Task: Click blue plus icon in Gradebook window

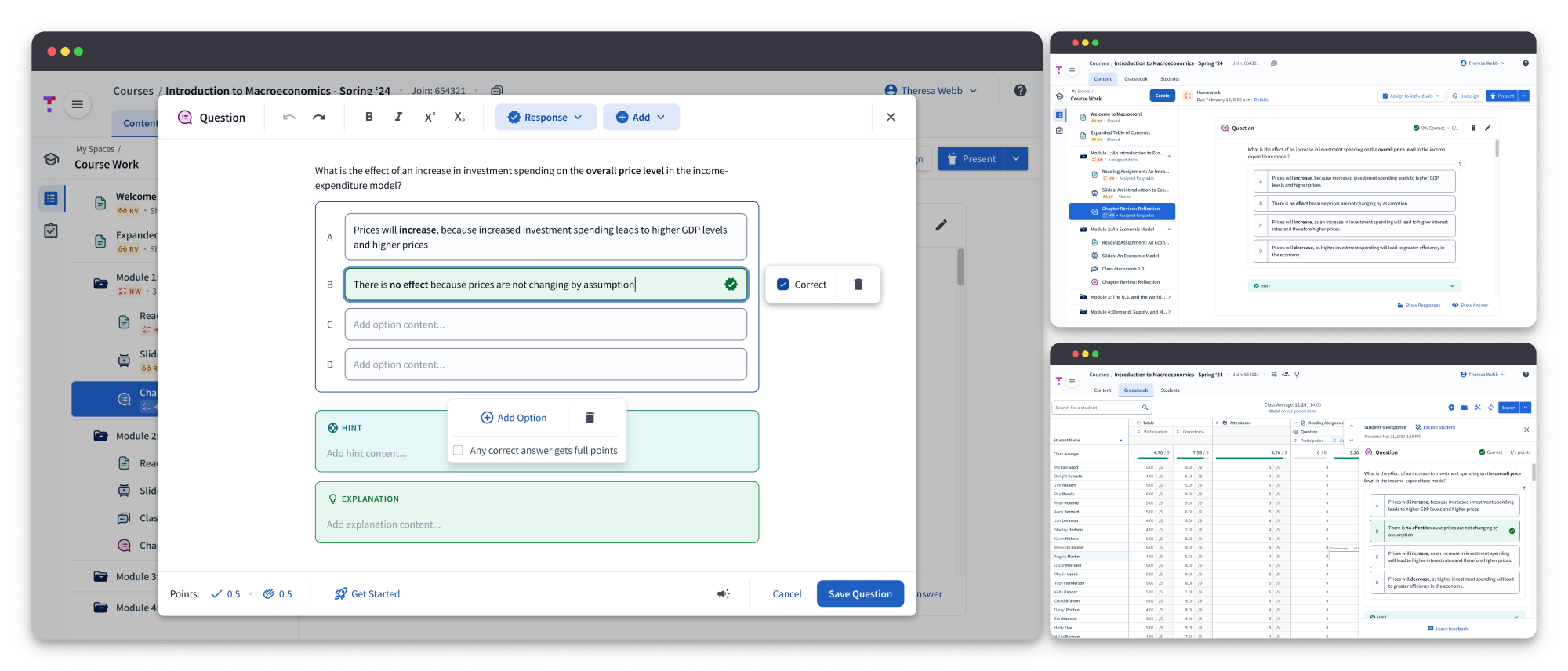Action: 1451,408
